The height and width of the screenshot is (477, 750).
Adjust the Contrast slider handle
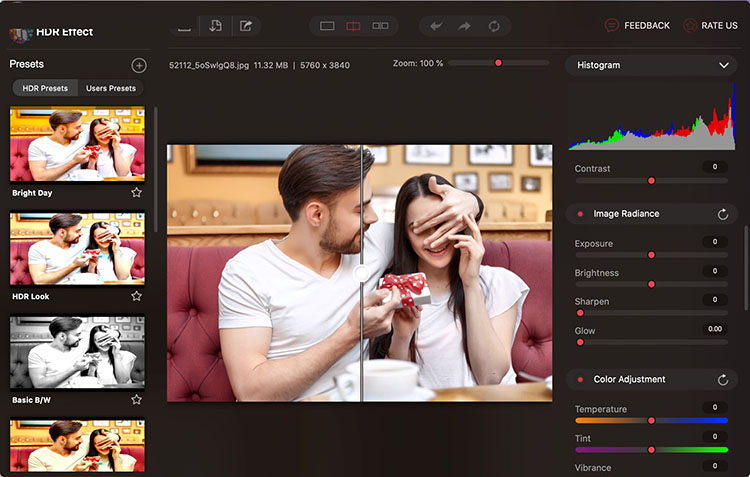(651, 180)
